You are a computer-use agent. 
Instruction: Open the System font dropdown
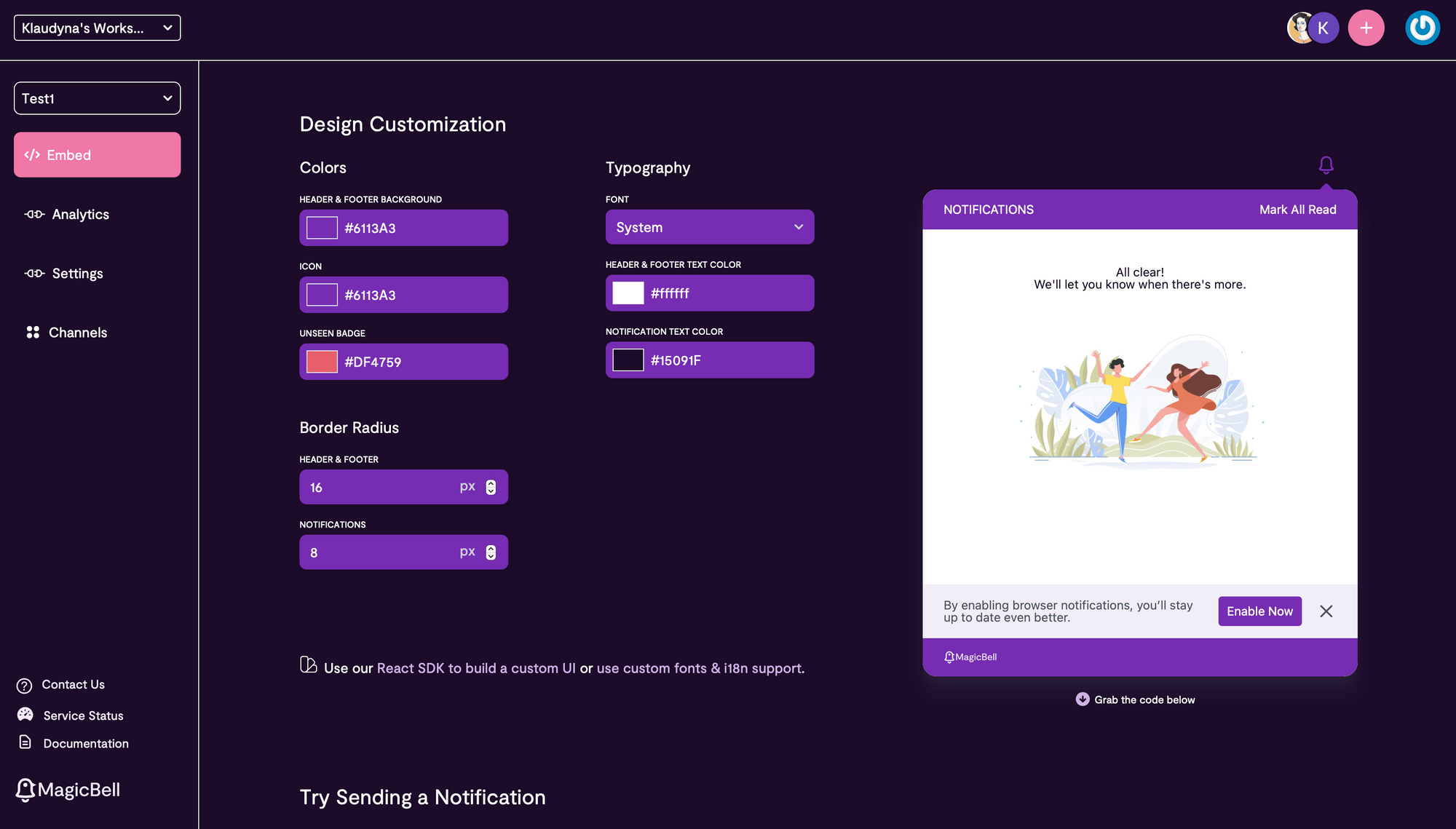pos(709,227)
